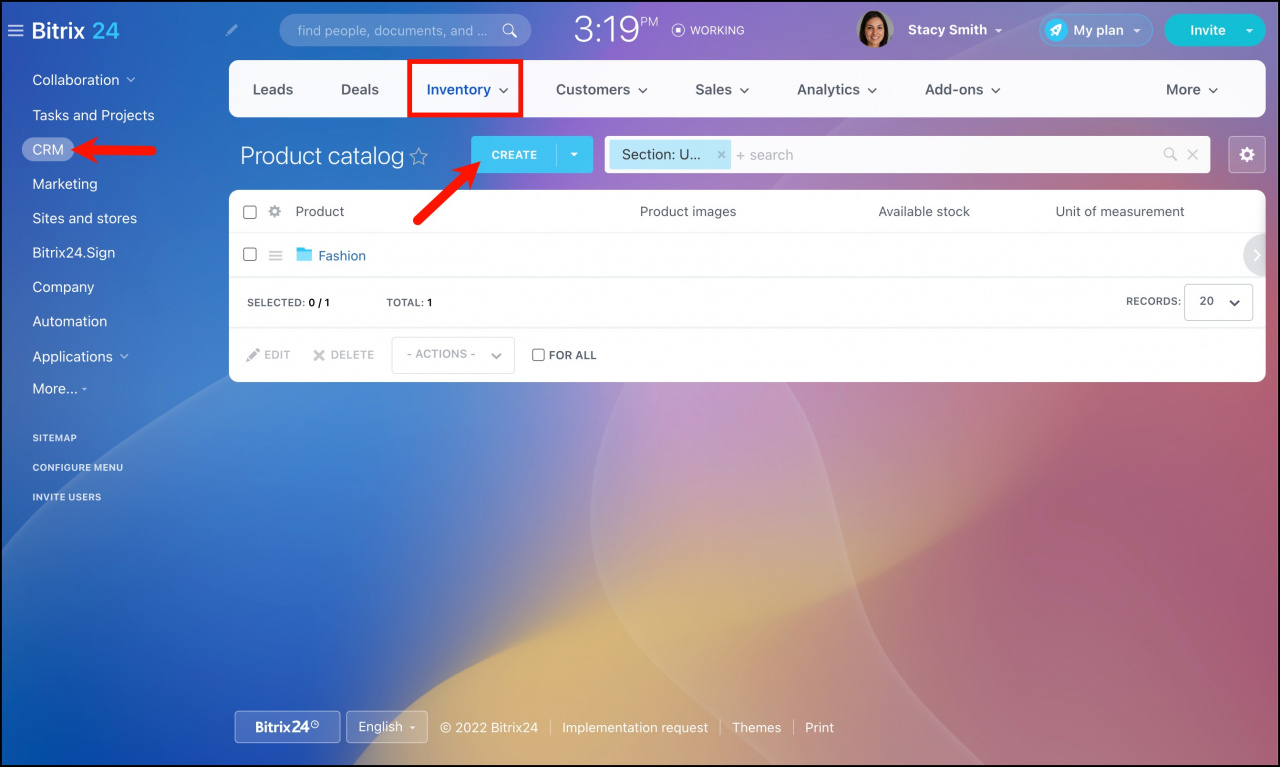This screenshot has height=767, width=1280.
Task: Open Bitrix24.Sign in sidebar
Action: [74, 253]
